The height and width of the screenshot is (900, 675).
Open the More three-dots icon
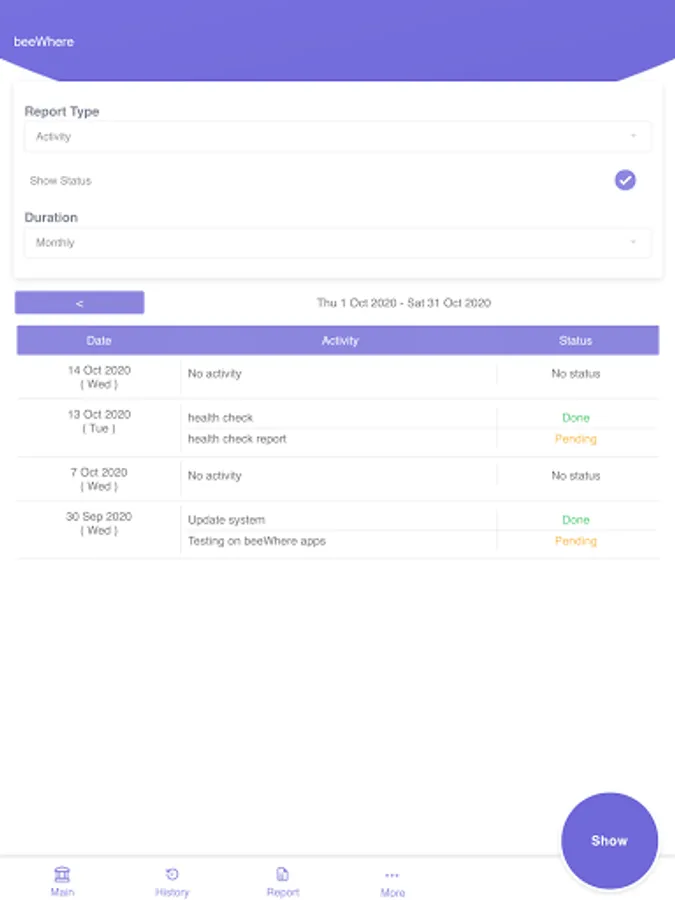(392, 875)
